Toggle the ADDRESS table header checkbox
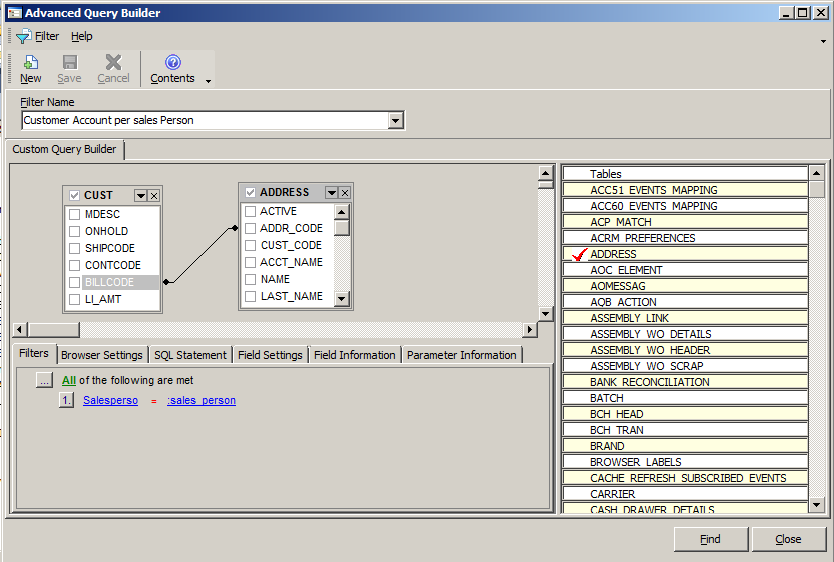 tap(251, 192)
